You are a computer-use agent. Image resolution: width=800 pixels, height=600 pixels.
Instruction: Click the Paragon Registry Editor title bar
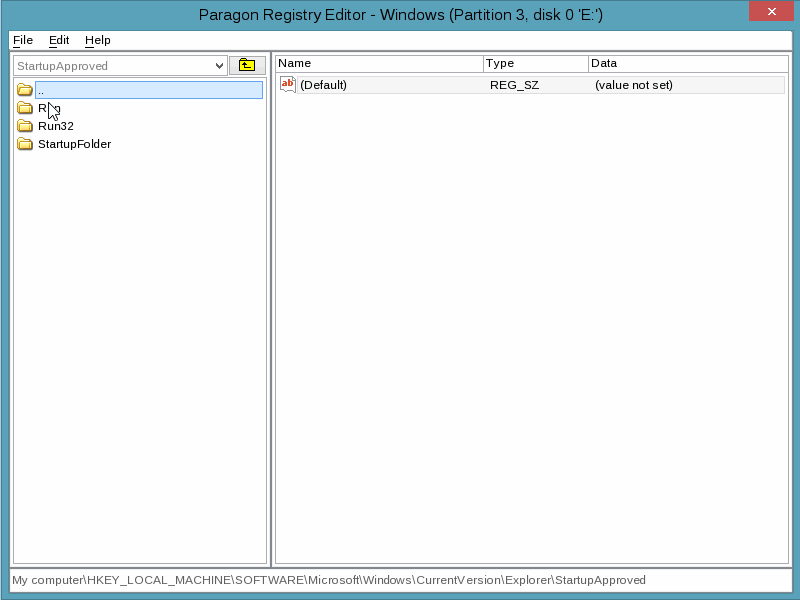pyautogui.click(x=401, y=14)
